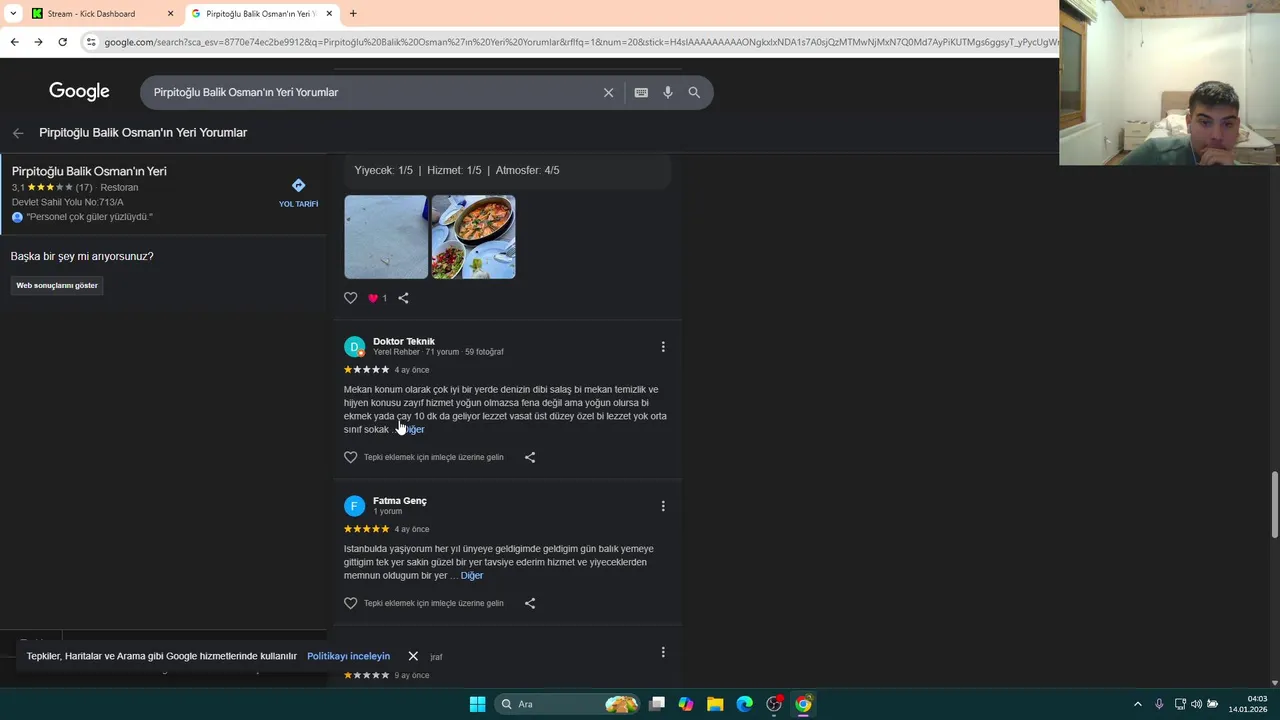
Task: React to Fatma Genç review with heart
Action: click(350, 603)
